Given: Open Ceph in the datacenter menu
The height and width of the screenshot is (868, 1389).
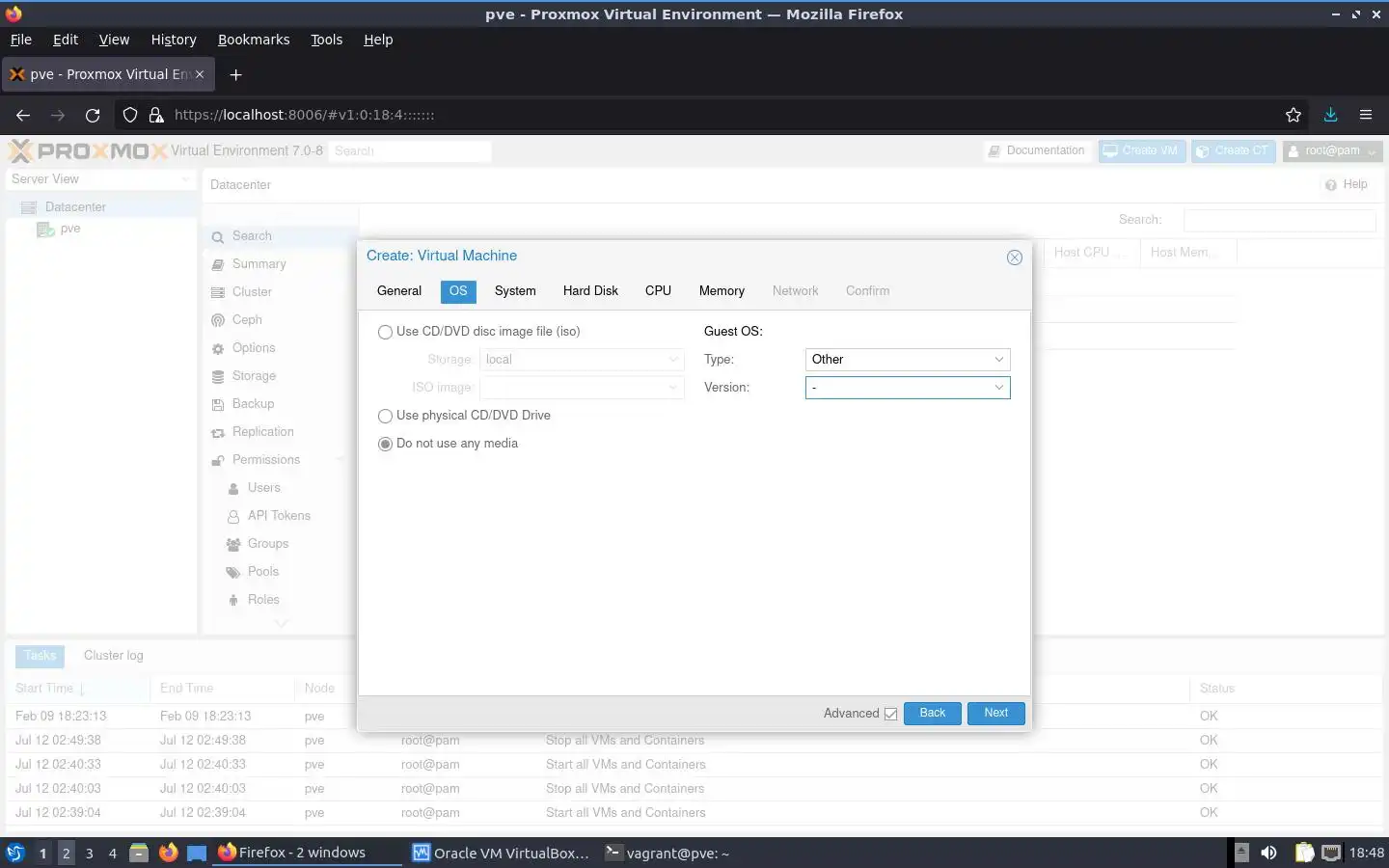Looking at the screenshot, I should 247,320.
